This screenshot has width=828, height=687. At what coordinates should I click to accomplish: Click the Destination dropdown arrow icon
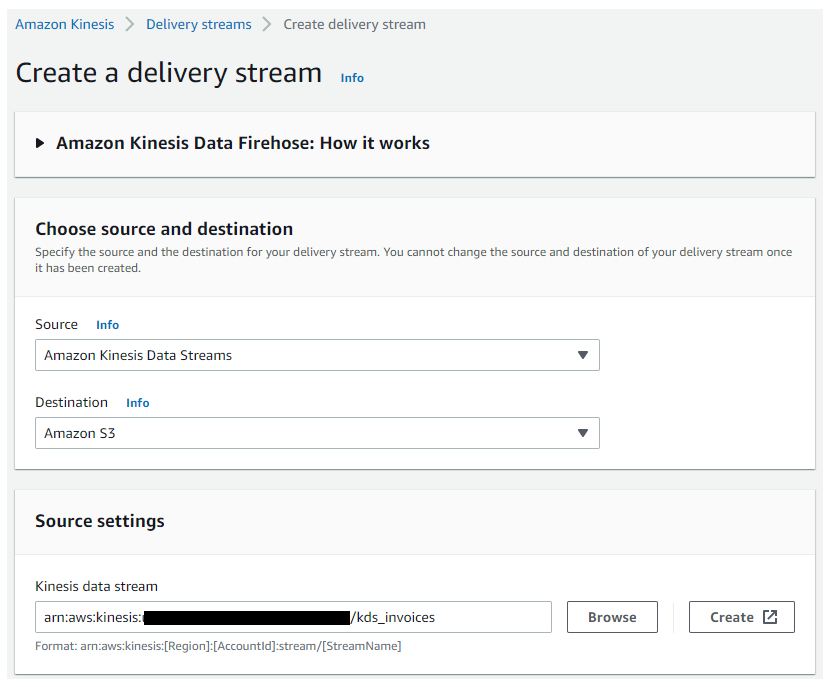tap(583, 433)
